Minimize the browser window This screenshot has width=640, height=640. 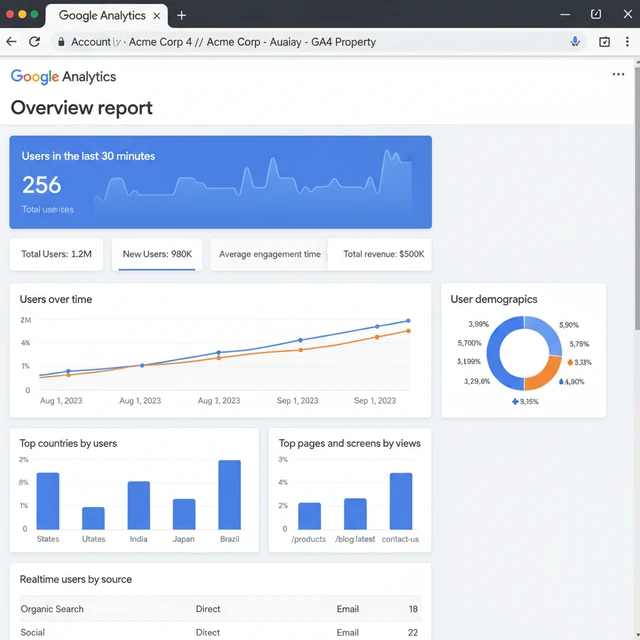pos(565,15)
